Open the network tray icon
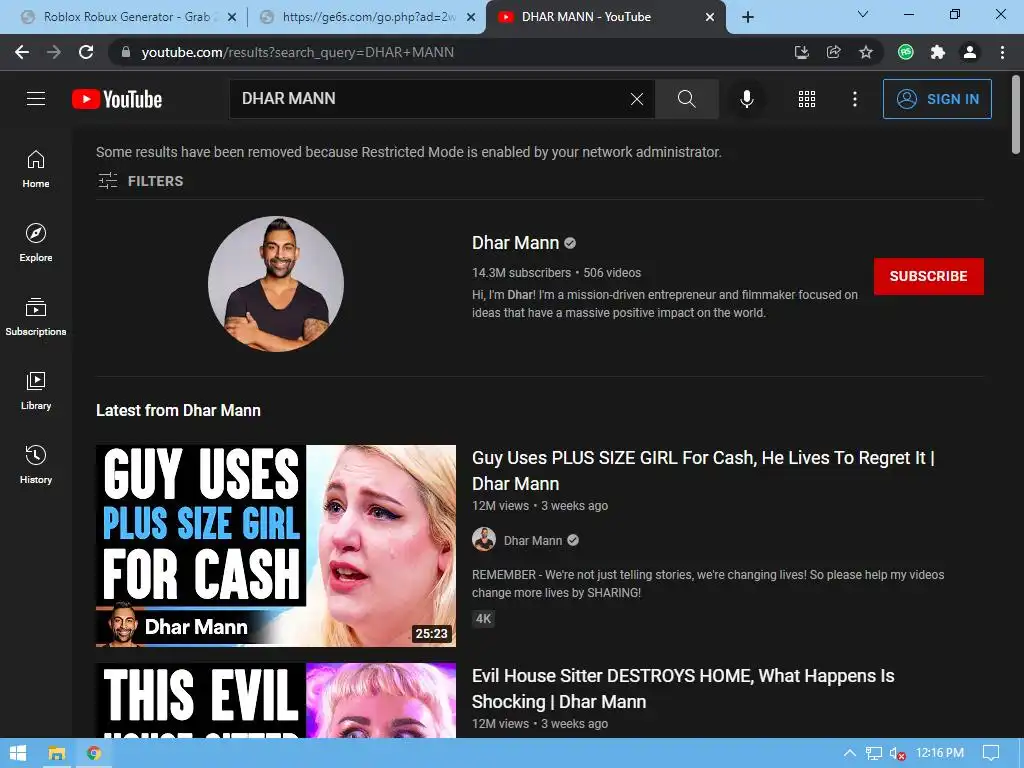This screenshot has height=768, width=1024. tap(874, 753)
